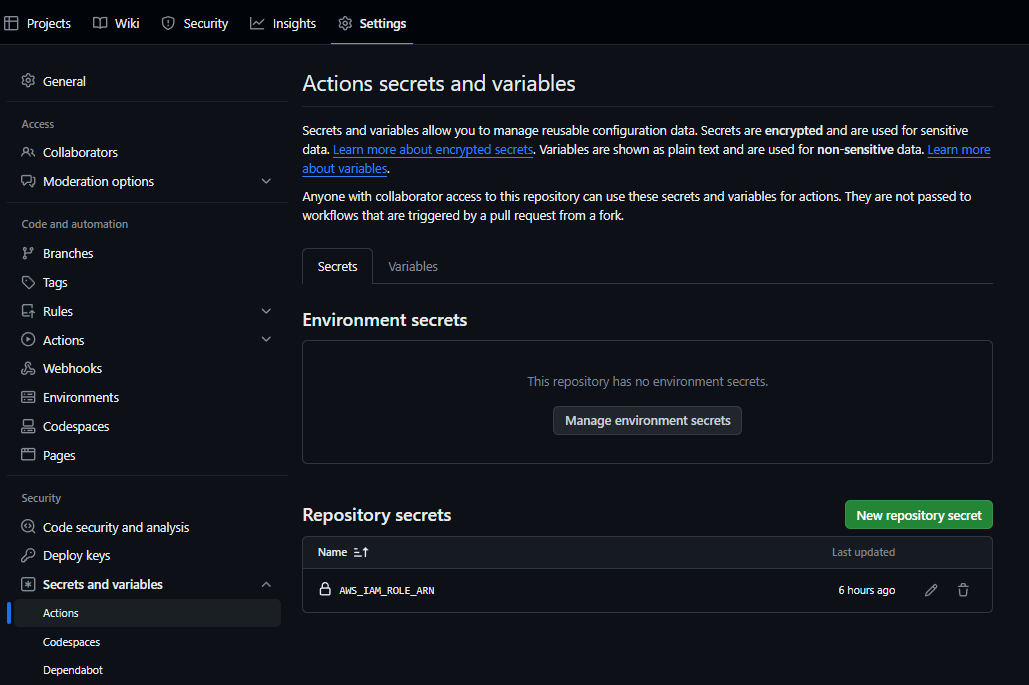The image size is (1029, 685).
Task: Switch to the Variables tab
Action: pos(413,266)
